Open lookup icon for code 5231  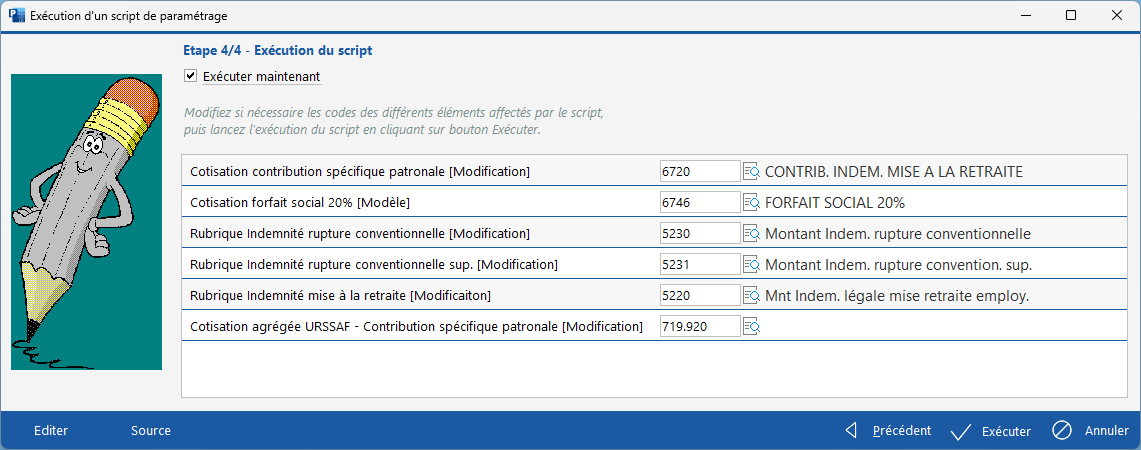(x=751, y=265)
